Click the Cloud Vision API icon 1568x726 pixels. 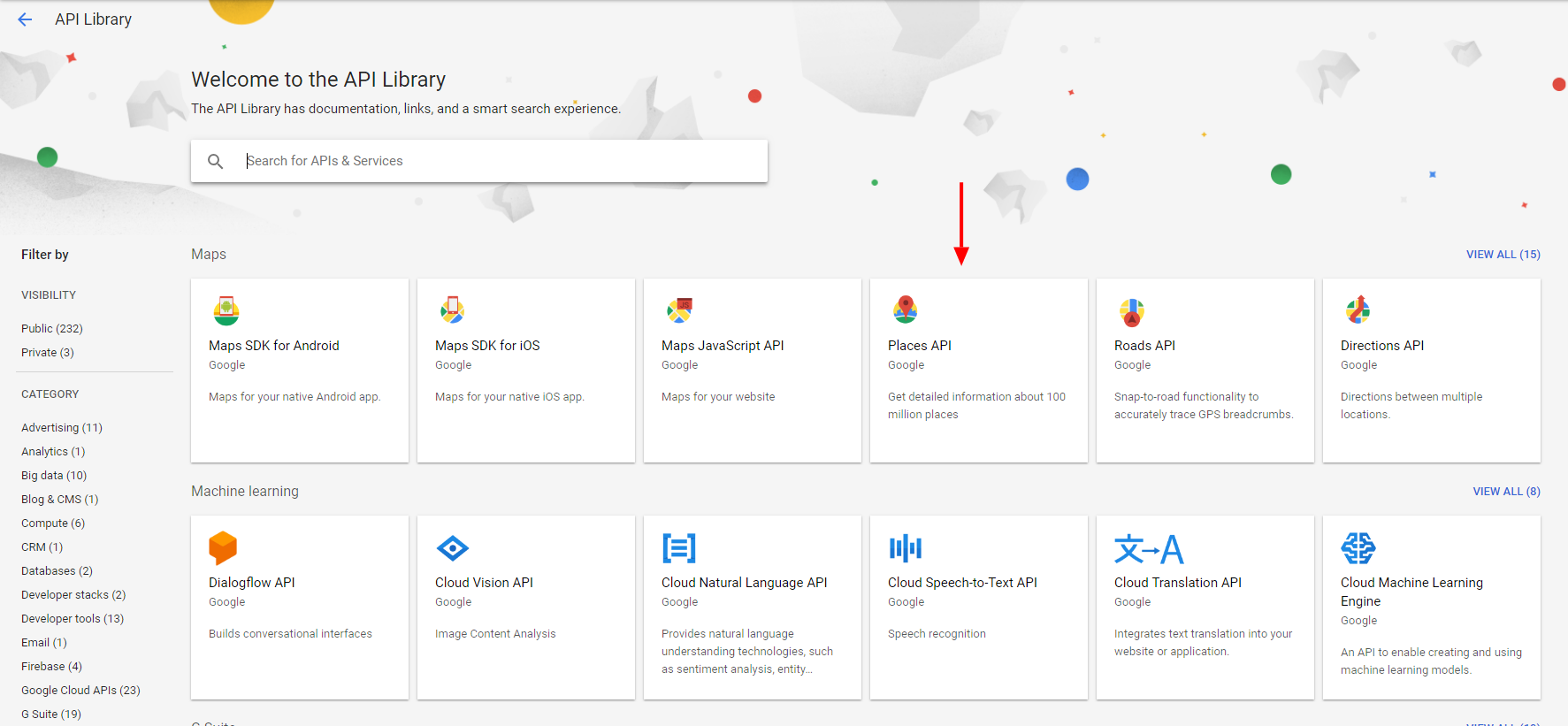(x=453, y=548)
